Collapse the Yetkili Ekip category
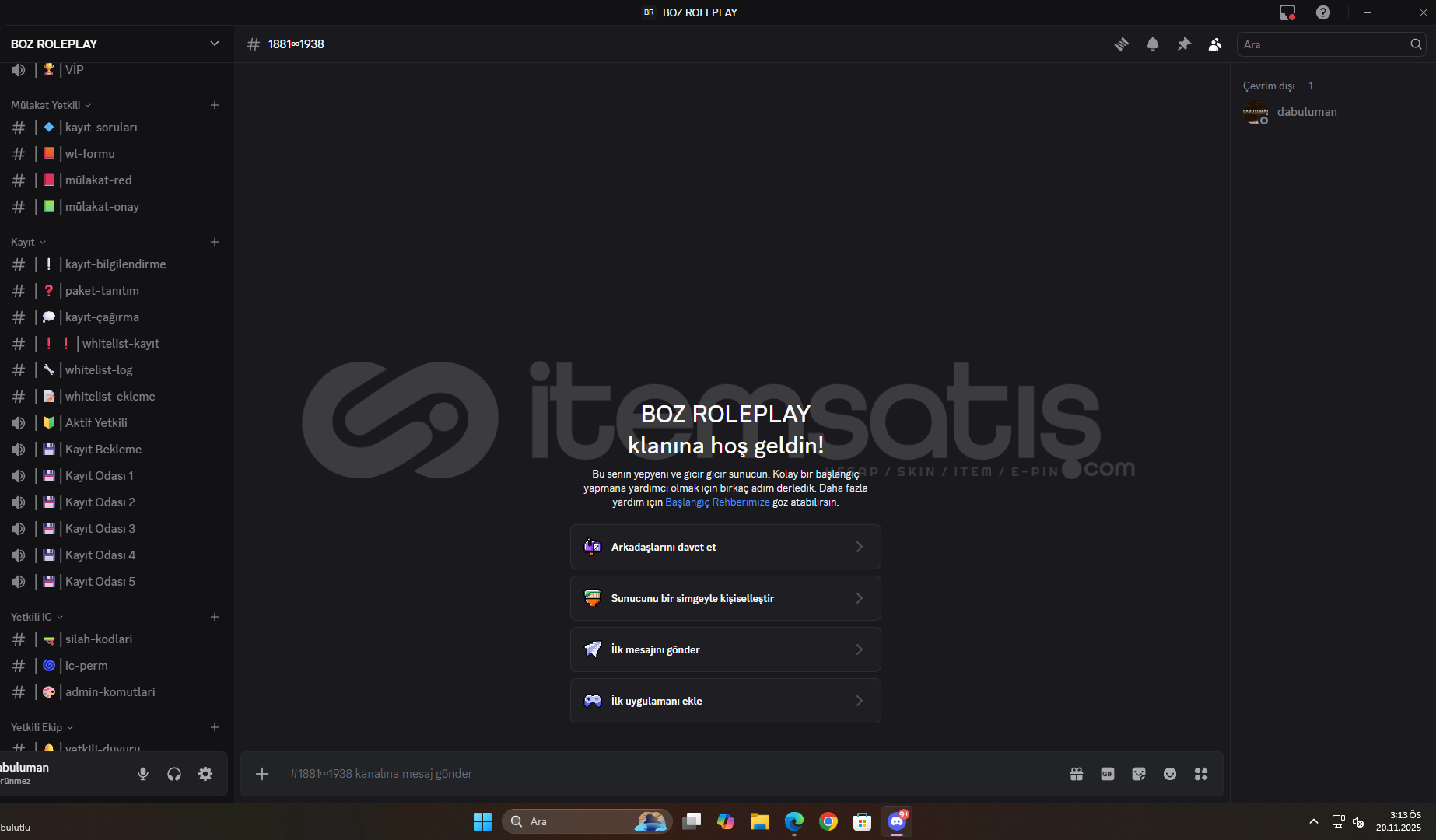 tap(42, 727)
